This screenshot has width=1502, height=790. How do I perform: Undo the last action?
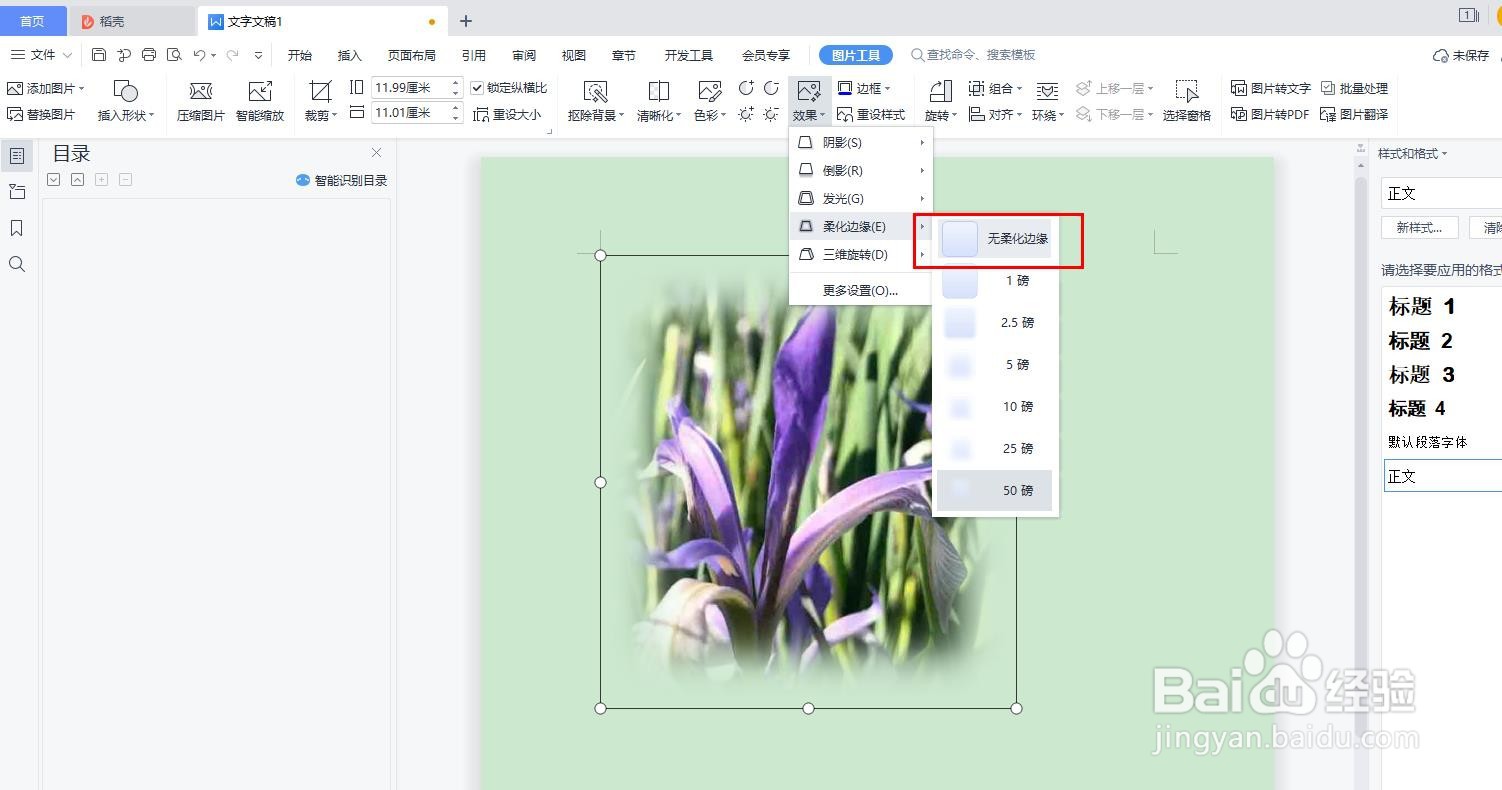point(199,55)
